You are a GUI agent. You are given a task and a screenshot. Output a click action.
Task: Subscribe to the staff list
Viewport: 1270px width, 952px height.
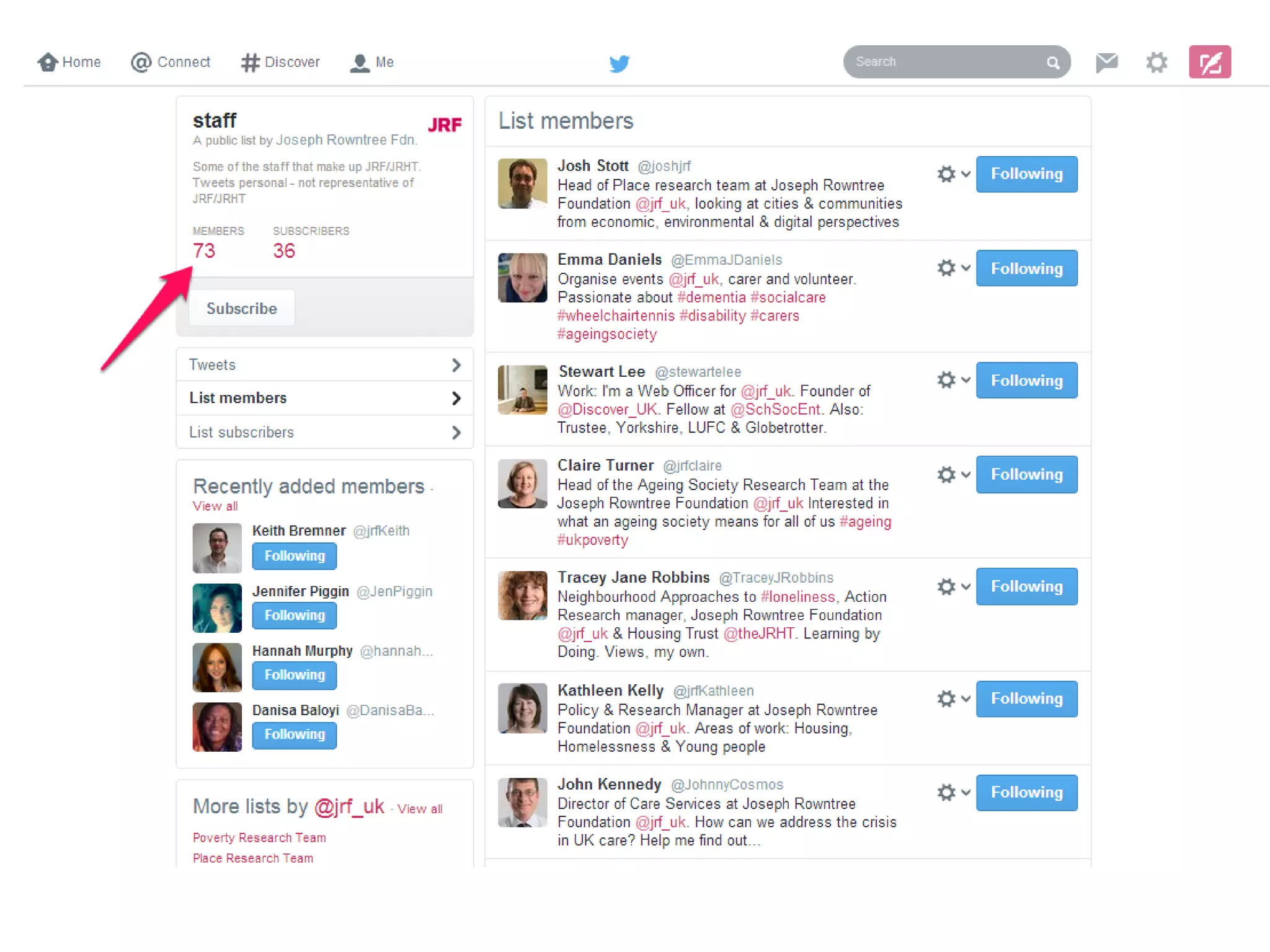241,308
